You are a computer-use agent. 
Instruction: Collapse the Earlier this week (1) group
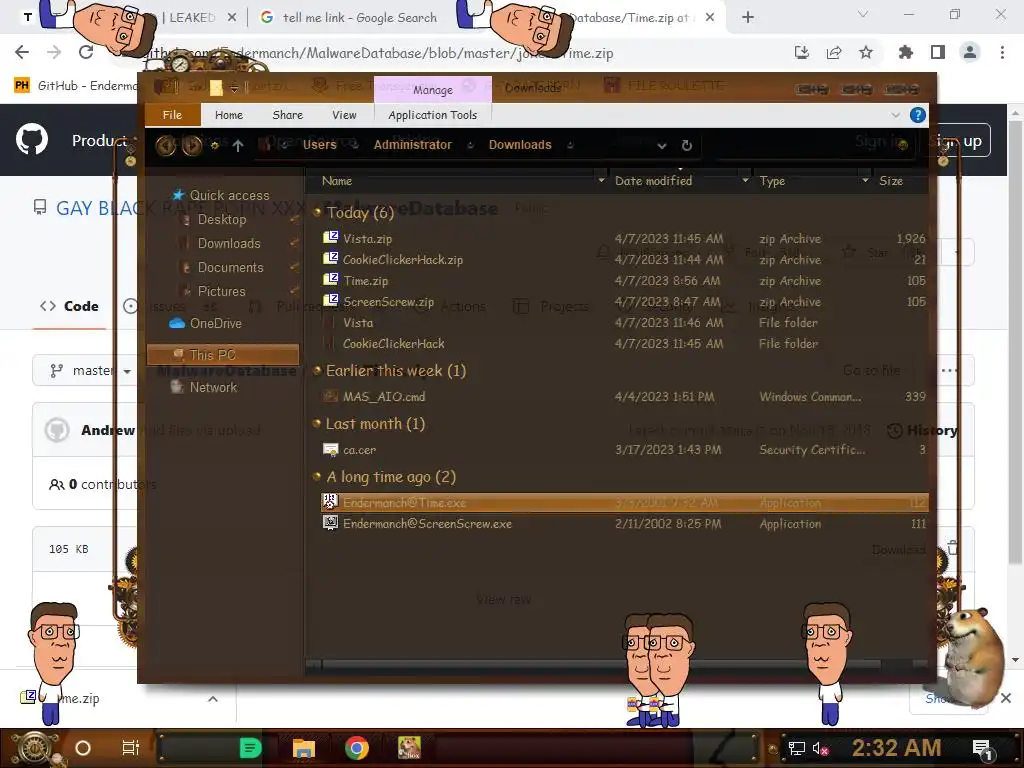(317, 371)
